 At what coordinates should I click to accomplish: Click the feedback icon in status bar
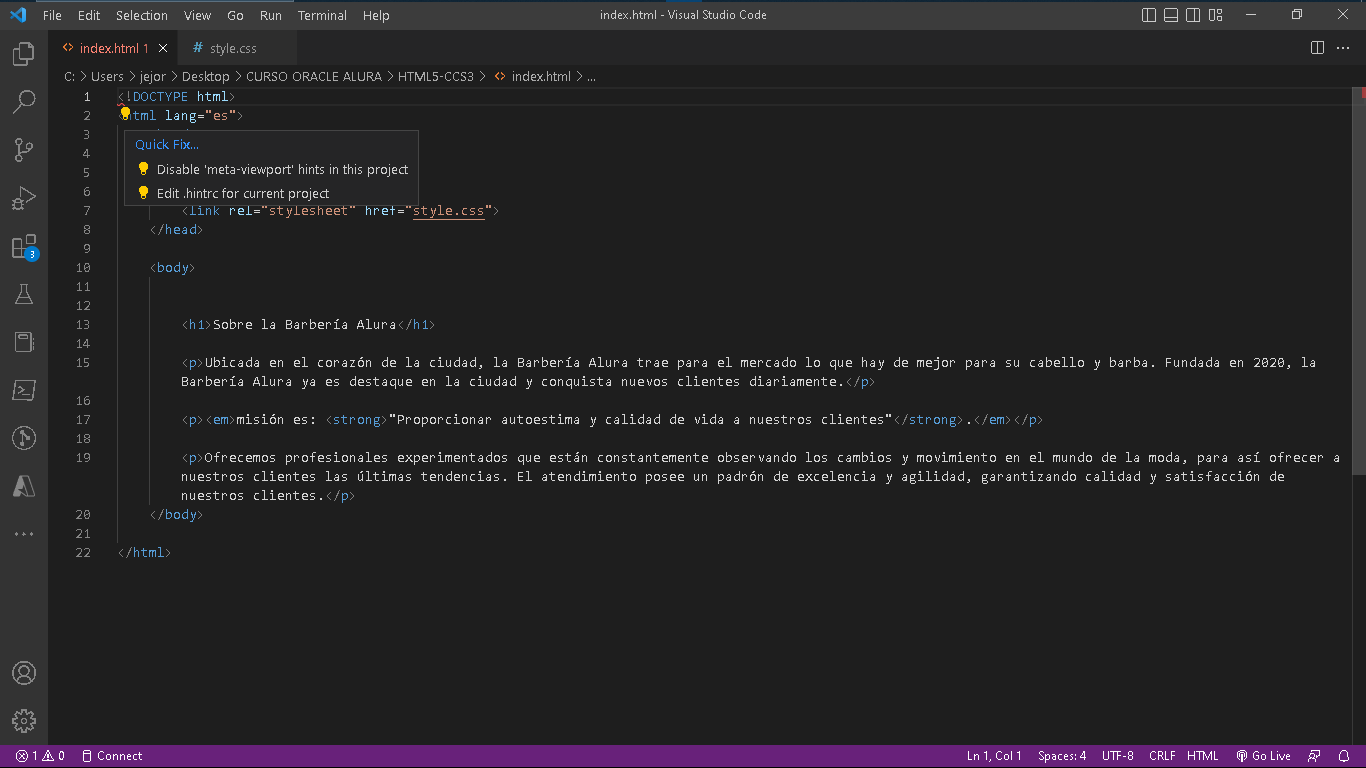(x=1315, y=756)
